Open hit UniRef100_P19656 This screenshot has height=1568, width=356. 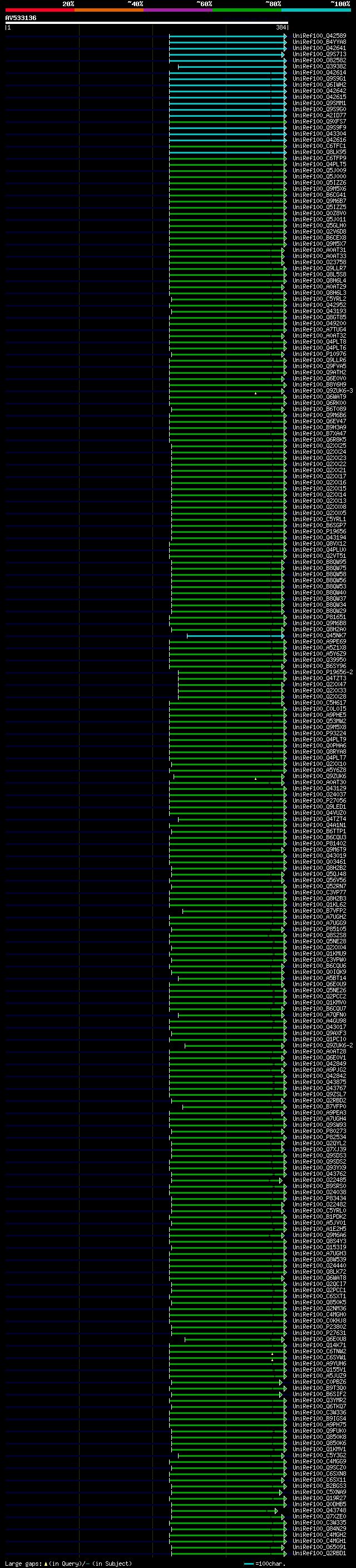319,531
